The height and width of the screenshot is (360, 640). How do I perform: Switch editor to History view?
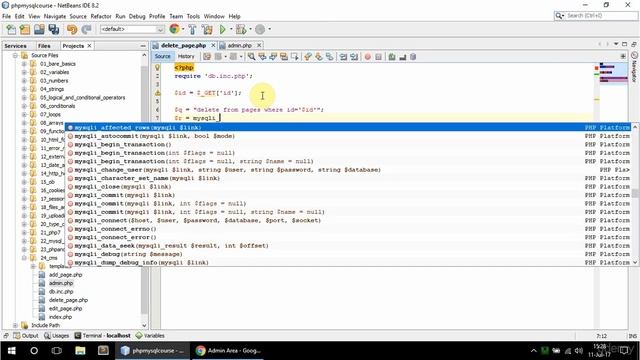tap(186, 56)
